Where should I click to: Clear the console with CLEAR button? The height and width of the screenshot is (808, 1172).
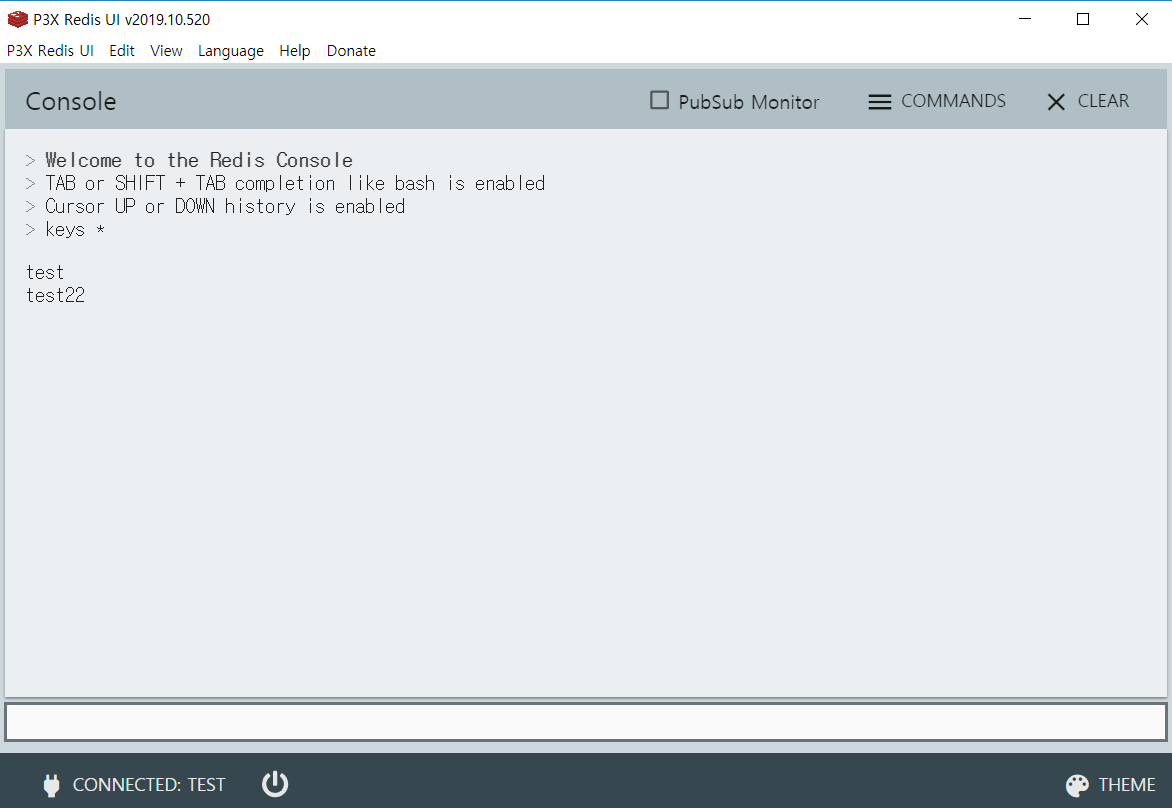[1088, 101]
